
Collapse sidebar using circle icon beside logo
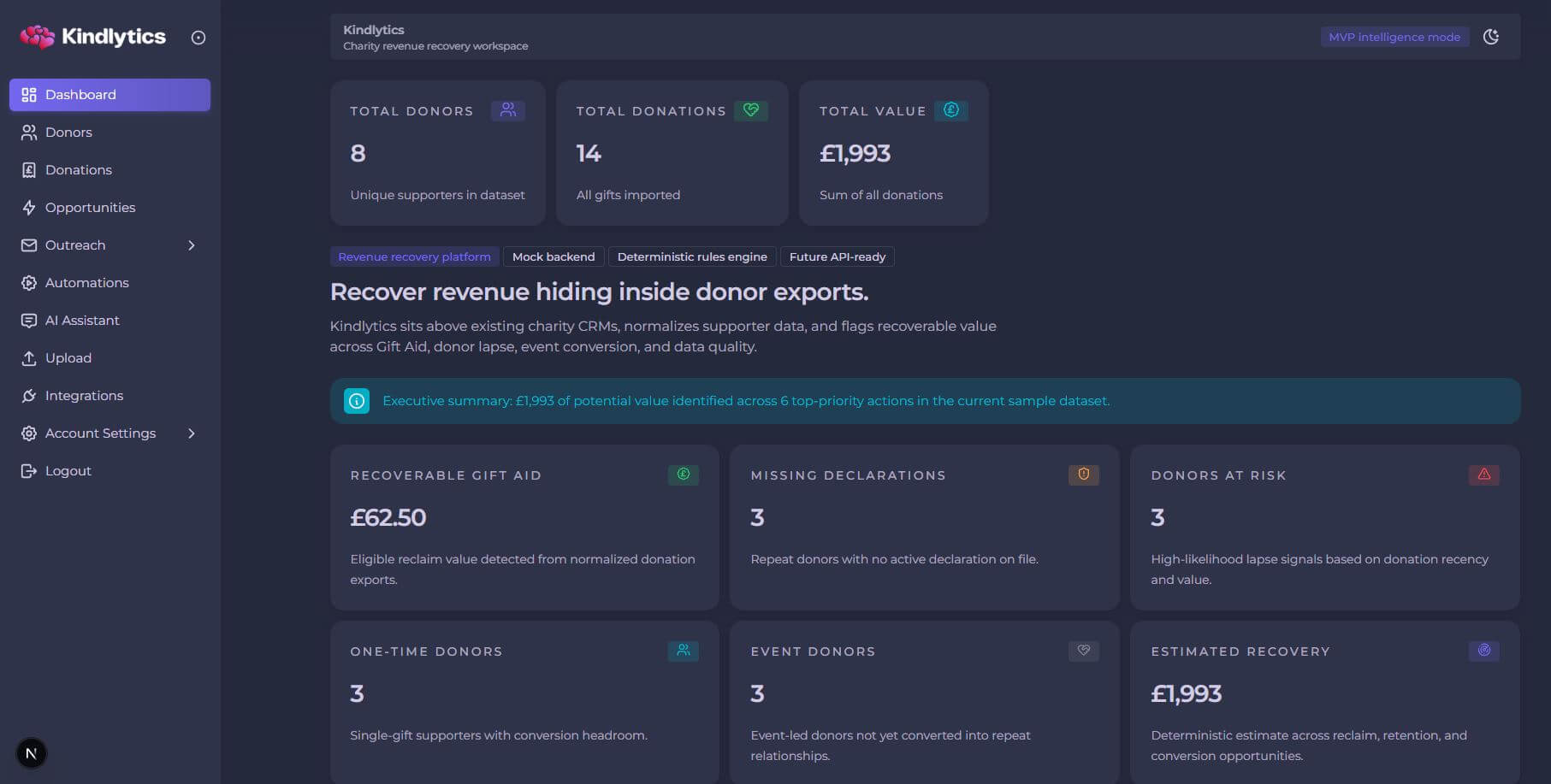(x=198, y=38)
